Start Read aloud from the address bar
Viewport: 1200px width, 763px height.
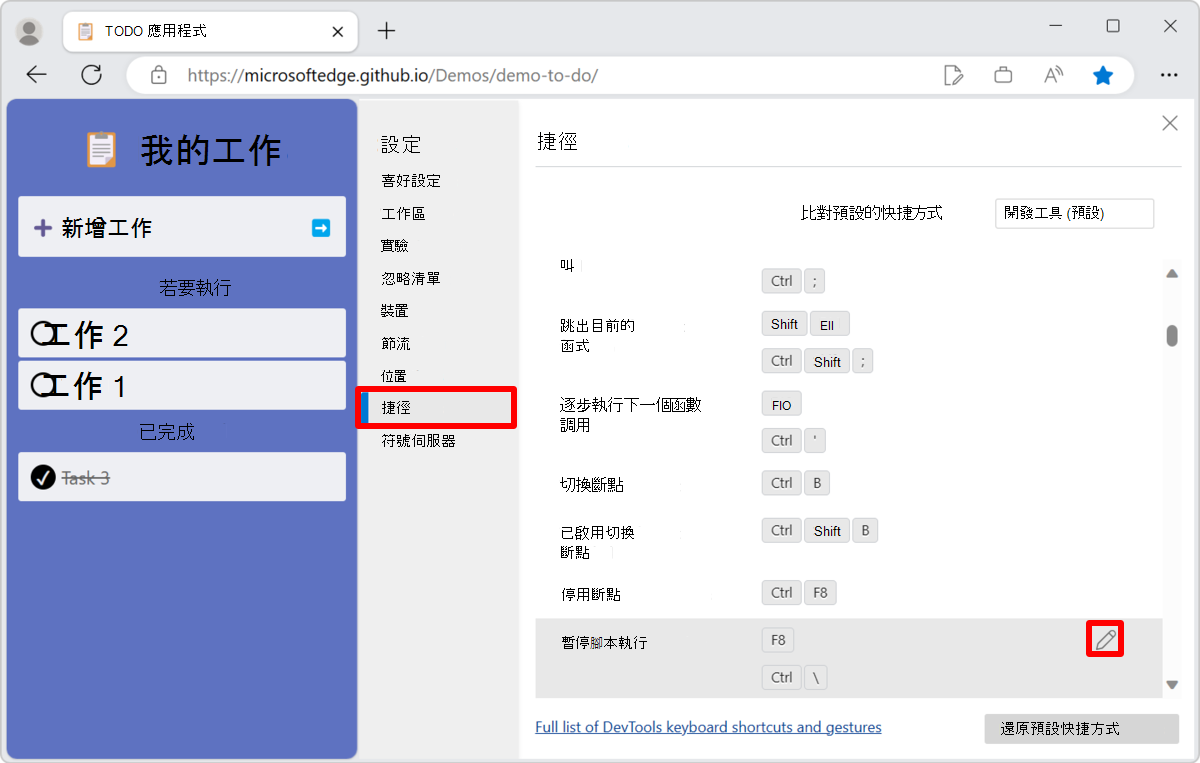coord(1053,74)
